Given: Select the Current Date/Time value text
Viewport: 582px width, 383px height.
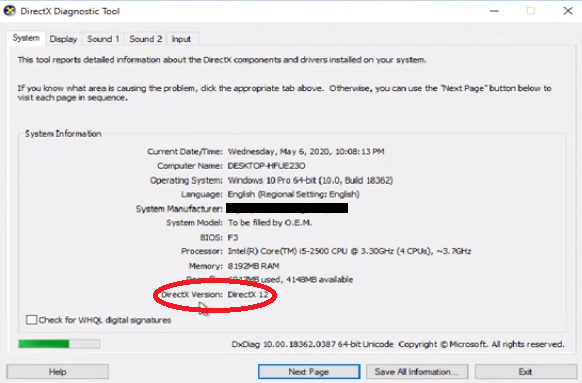Looking at the screenshot, I should [x=306, y=151].
